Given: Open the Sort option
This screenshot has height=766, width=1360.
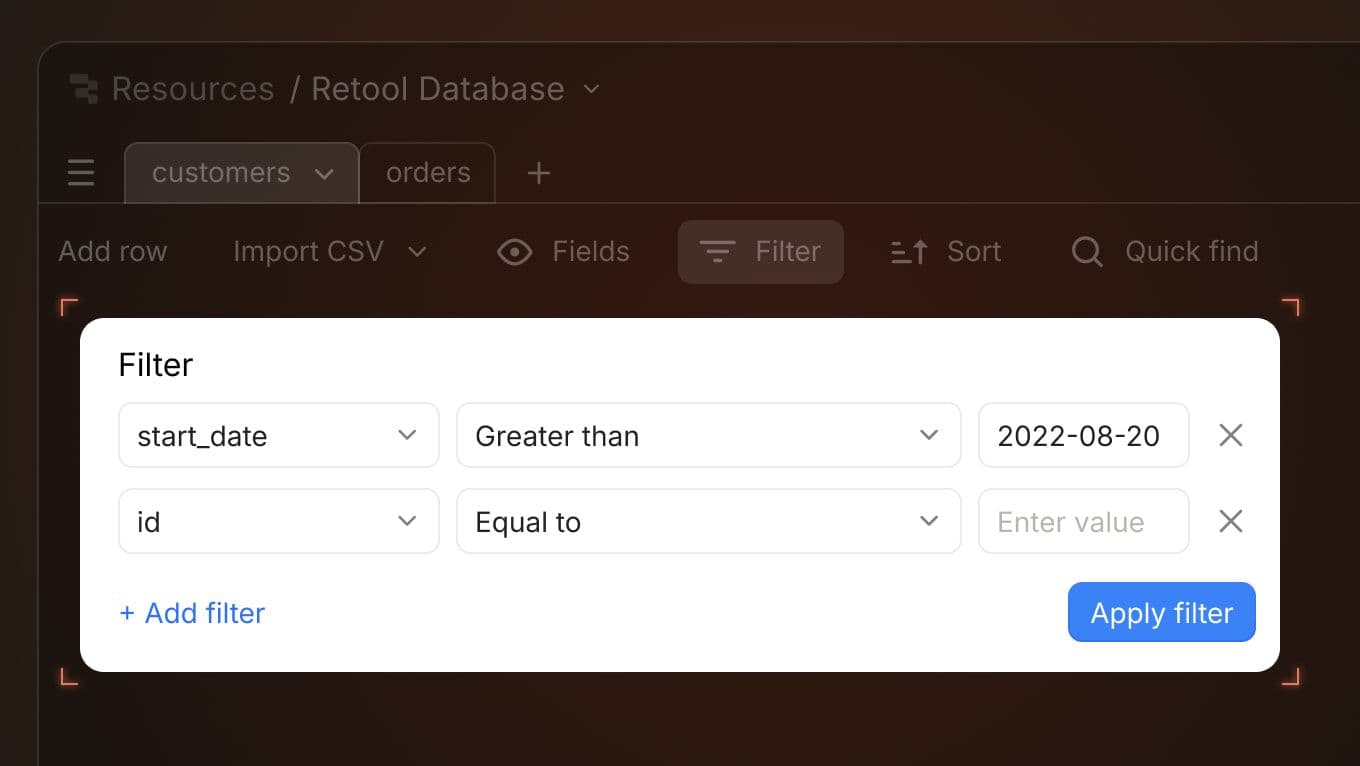Looking at the screenshot, I should [x=946, y=251].
